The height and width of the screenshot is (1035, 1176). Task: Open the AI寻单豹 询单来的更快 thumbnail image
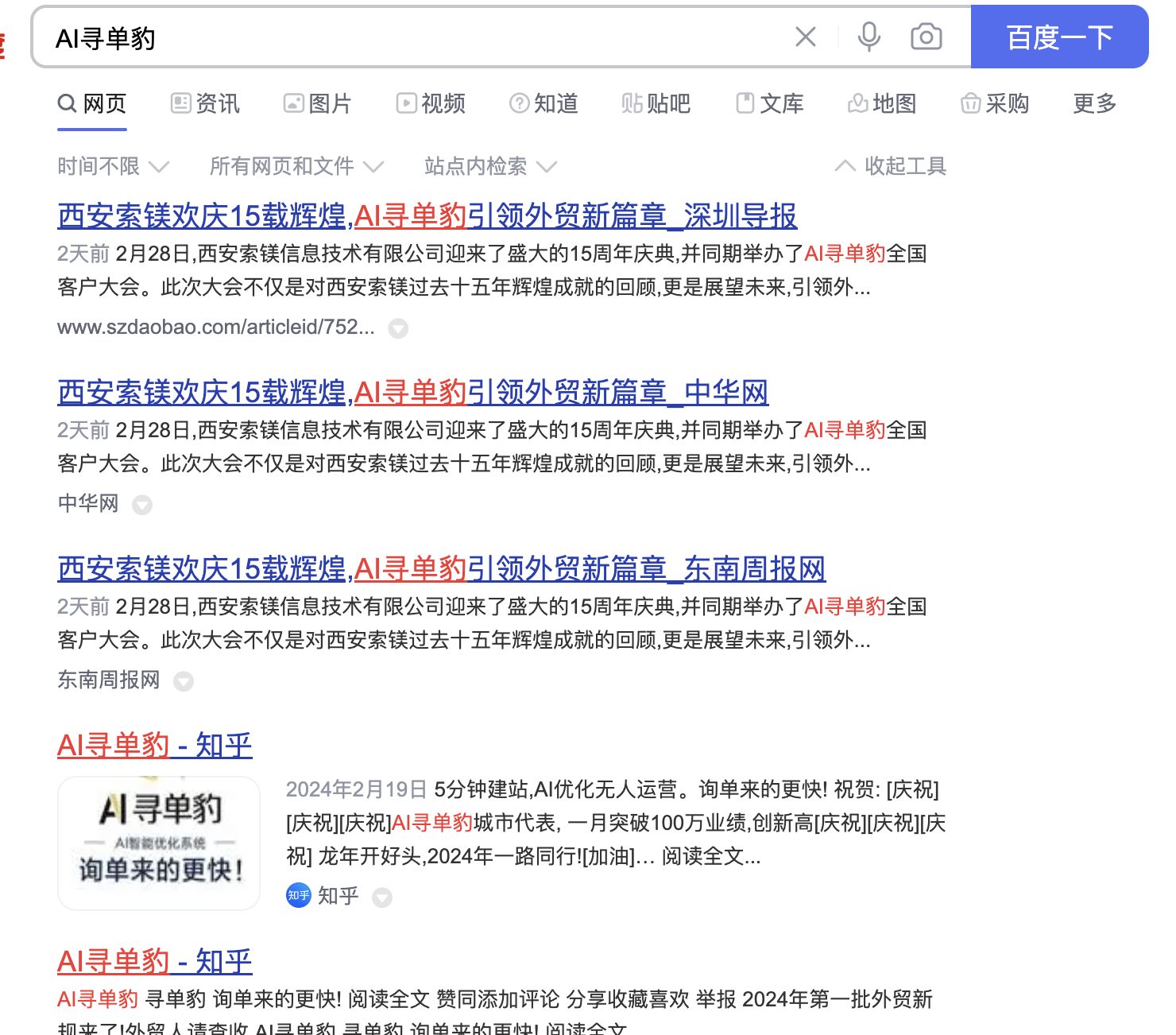159,843
